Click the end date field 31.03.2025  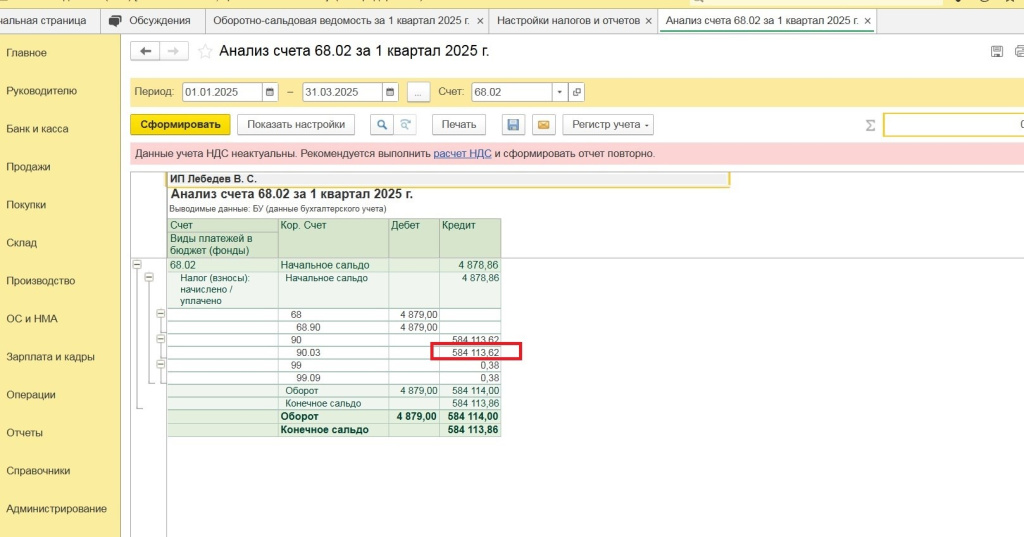click(x=342, y=92)
